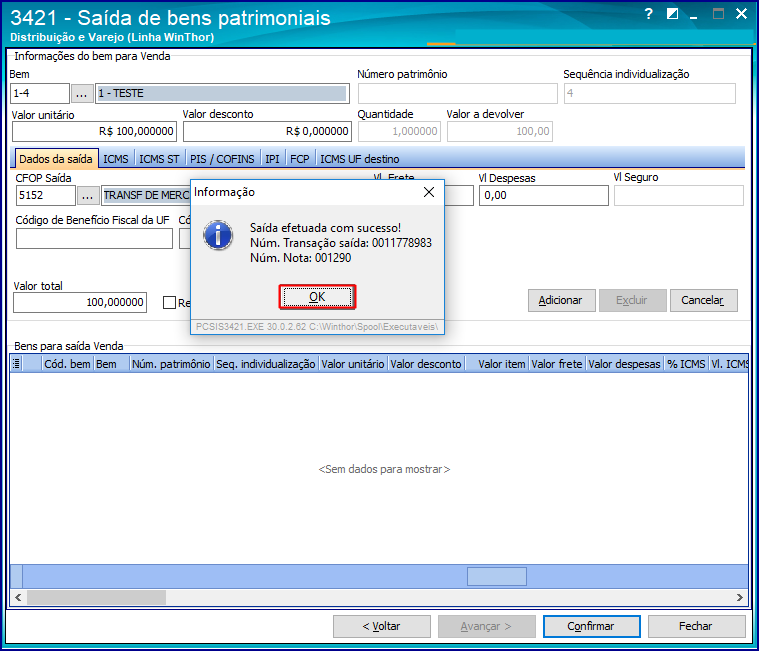759x651 pixels.
Task: Click the contrast square icon in title bar
Action: 672,14
